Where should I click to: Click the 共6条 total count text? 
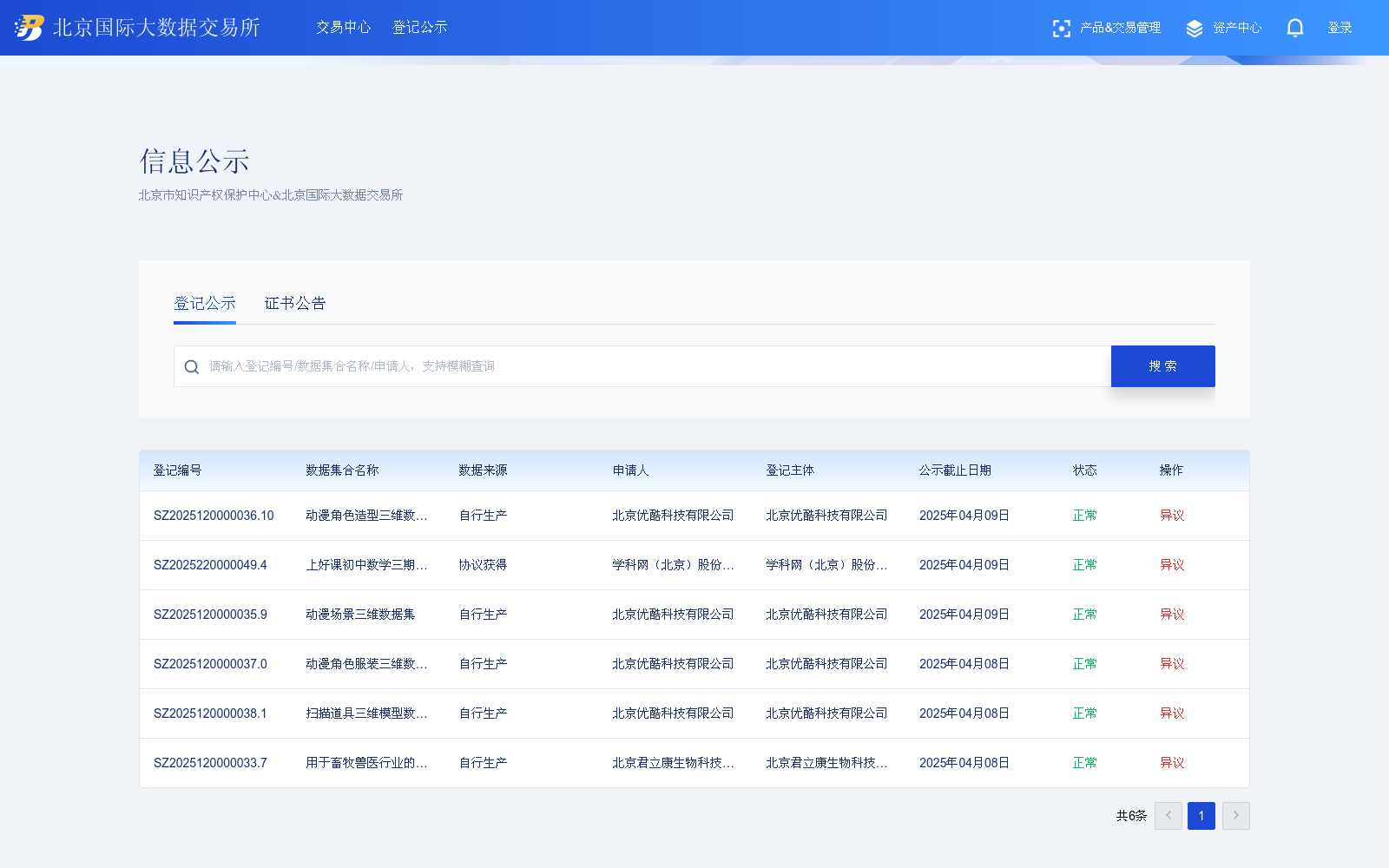pos(1131,816)
